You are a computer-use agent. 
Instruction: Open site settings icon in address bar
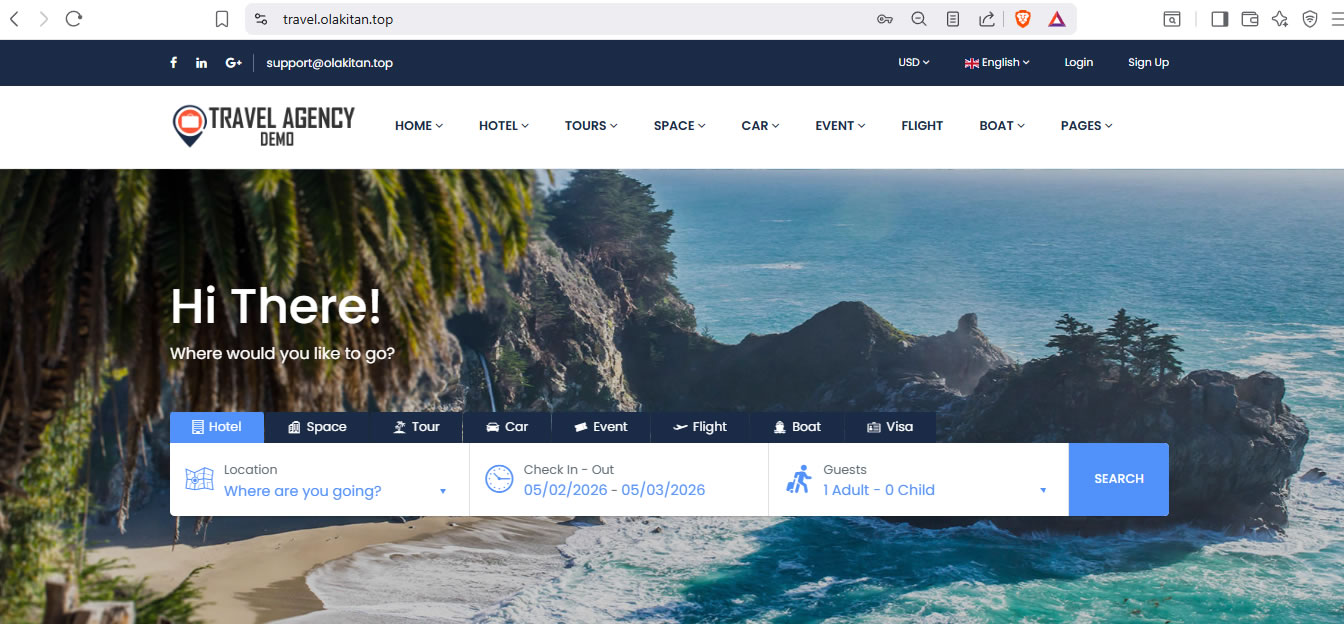pos(261,19)
